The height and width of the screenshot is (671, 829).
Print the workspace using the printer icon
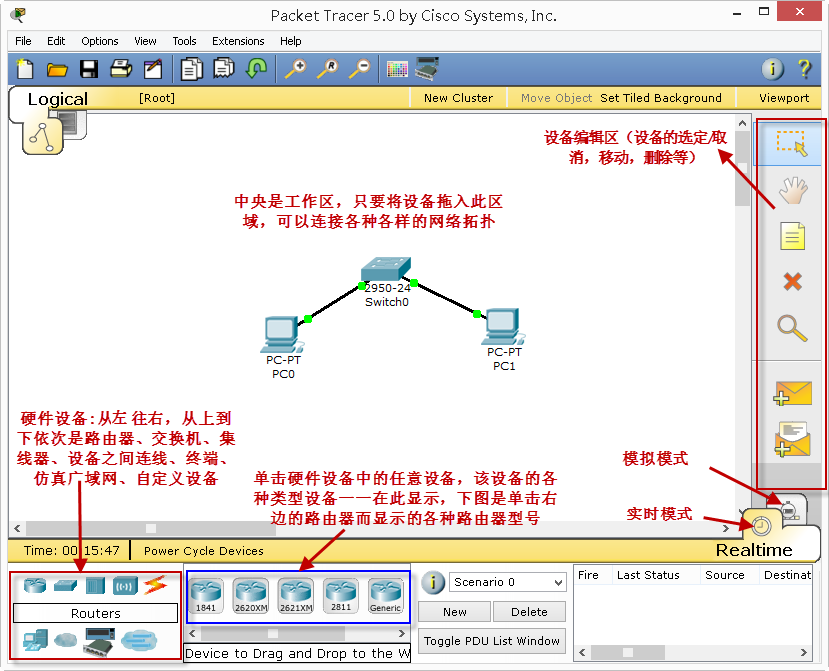(x=121, y=69)
